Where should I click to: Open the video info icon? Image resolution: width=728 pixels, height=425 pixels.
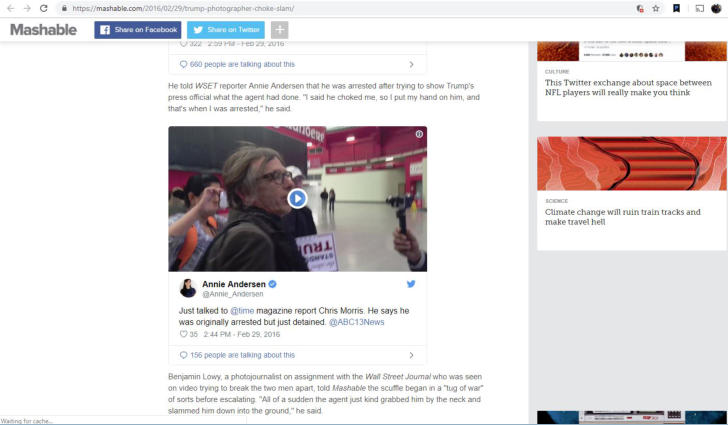coord(419,134)
